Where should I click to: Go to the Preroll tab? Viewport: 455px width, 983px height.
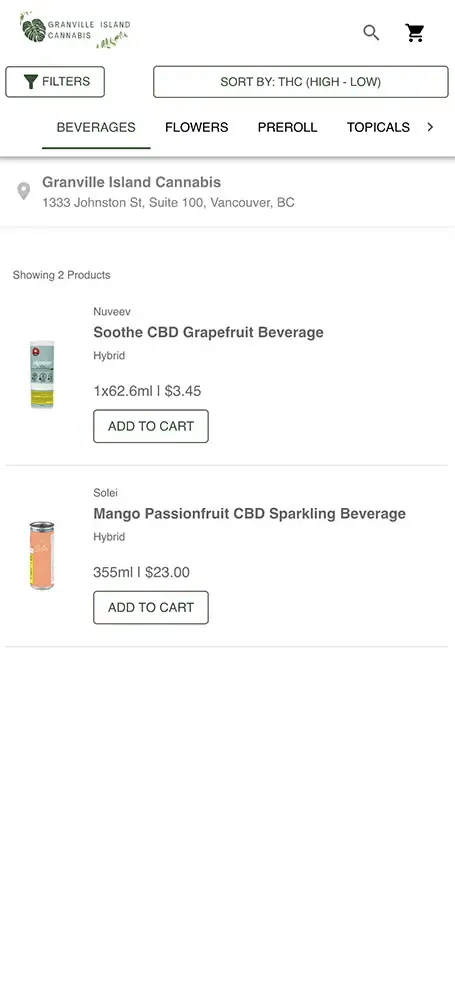pos(288,127)
